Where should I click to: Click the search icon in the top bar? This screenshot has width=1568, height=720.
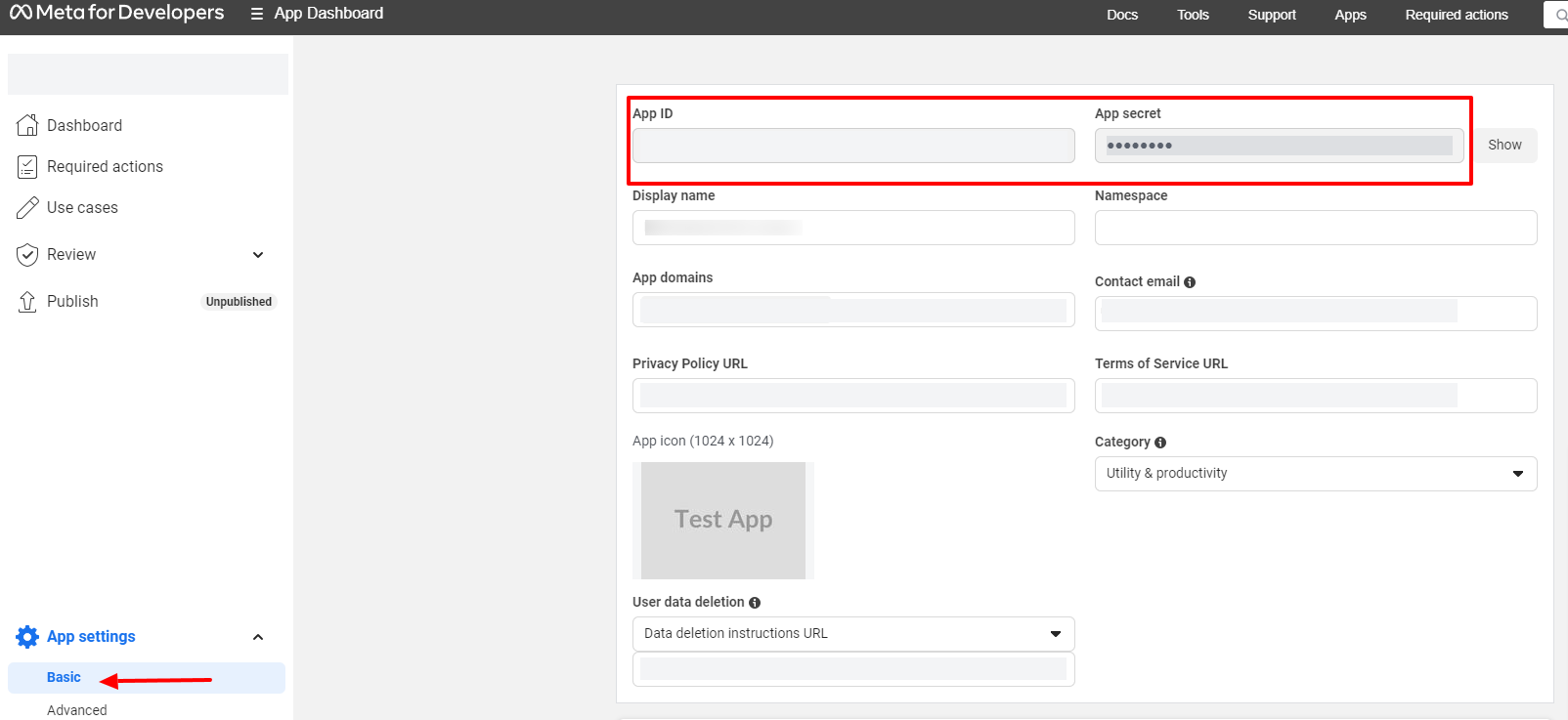click(1561, 15)
